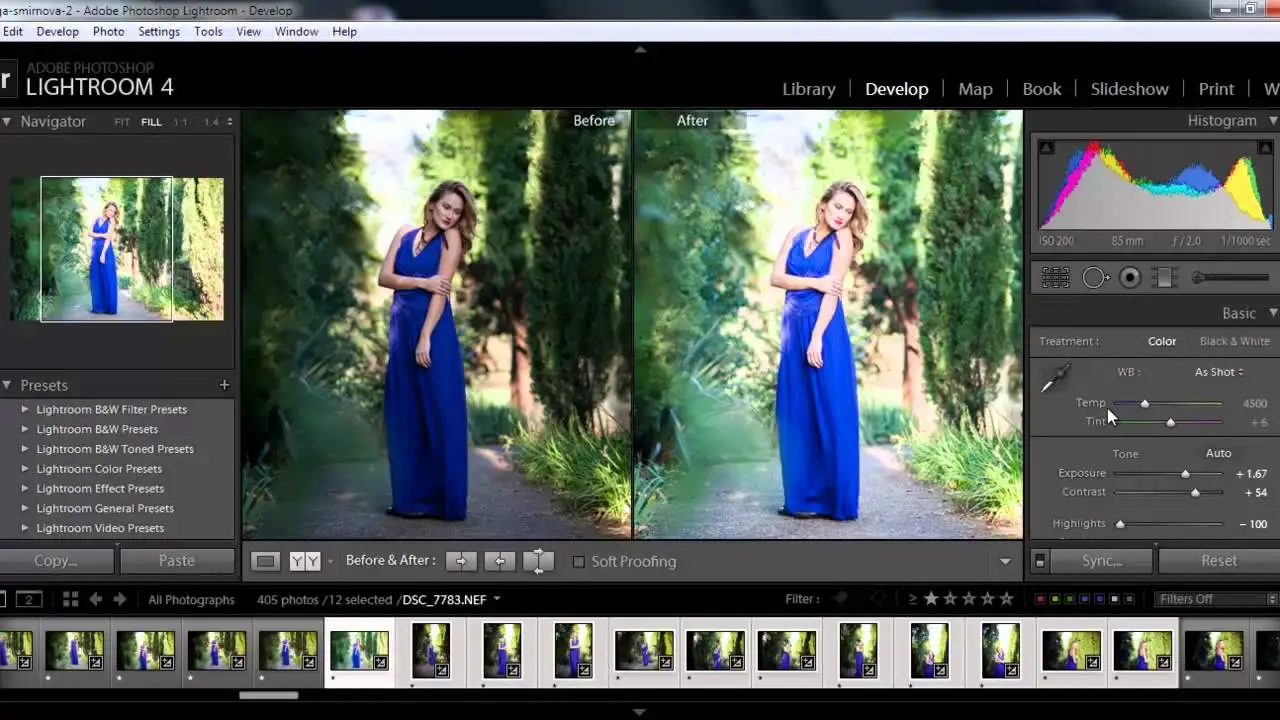Toggle shadow clipping indicator in histogram

pos(1046,147)
